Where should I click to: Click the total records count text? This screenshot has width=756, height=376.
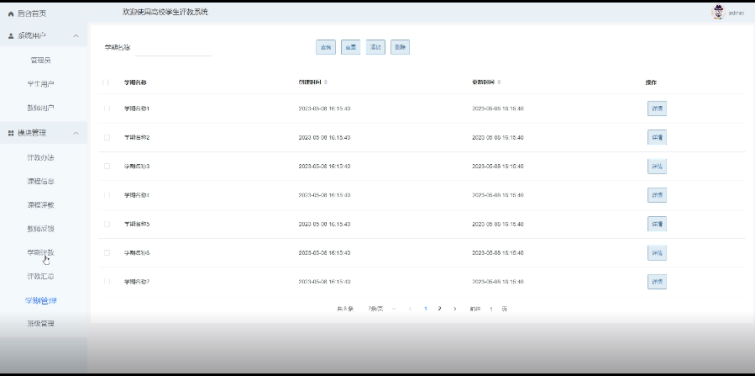[x=345, y=309]
